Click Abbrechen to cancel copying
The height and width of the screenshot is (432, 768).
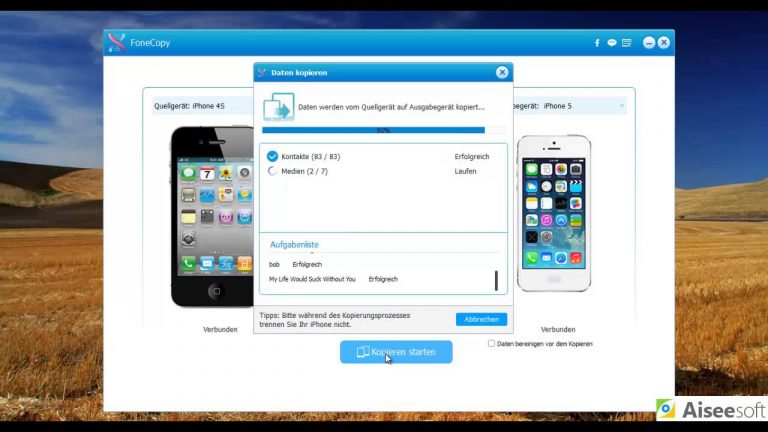click(x=481, y=319)
